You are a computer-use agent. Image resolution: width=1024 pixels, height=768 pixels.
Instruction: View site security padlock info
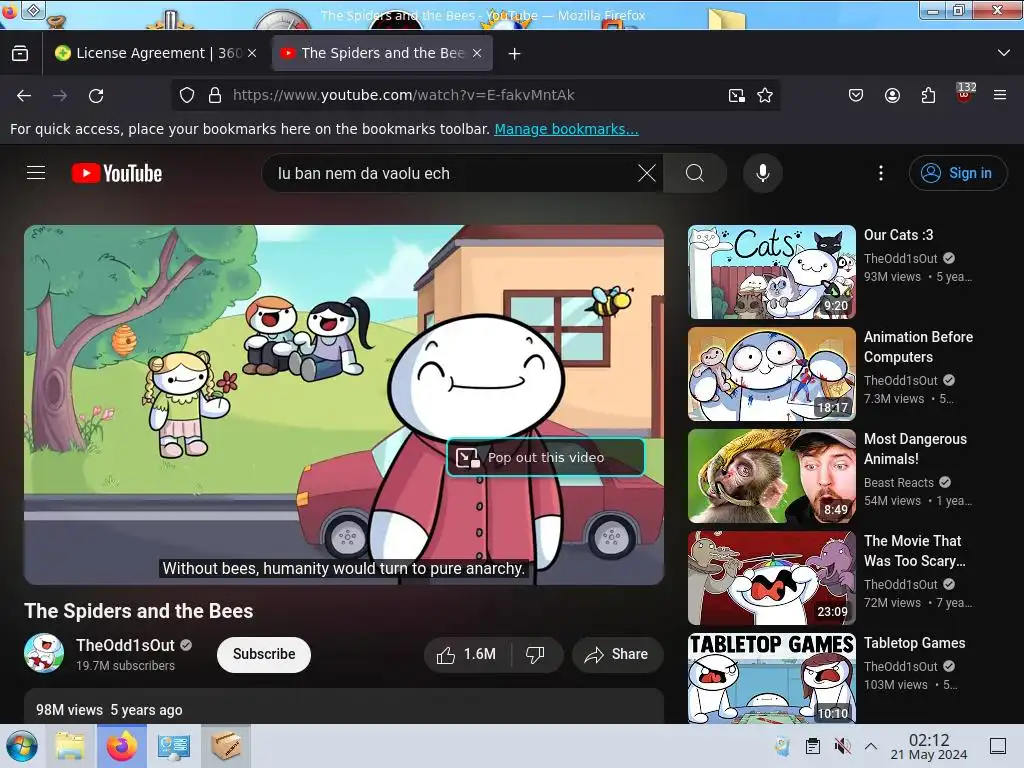point(215,95)
